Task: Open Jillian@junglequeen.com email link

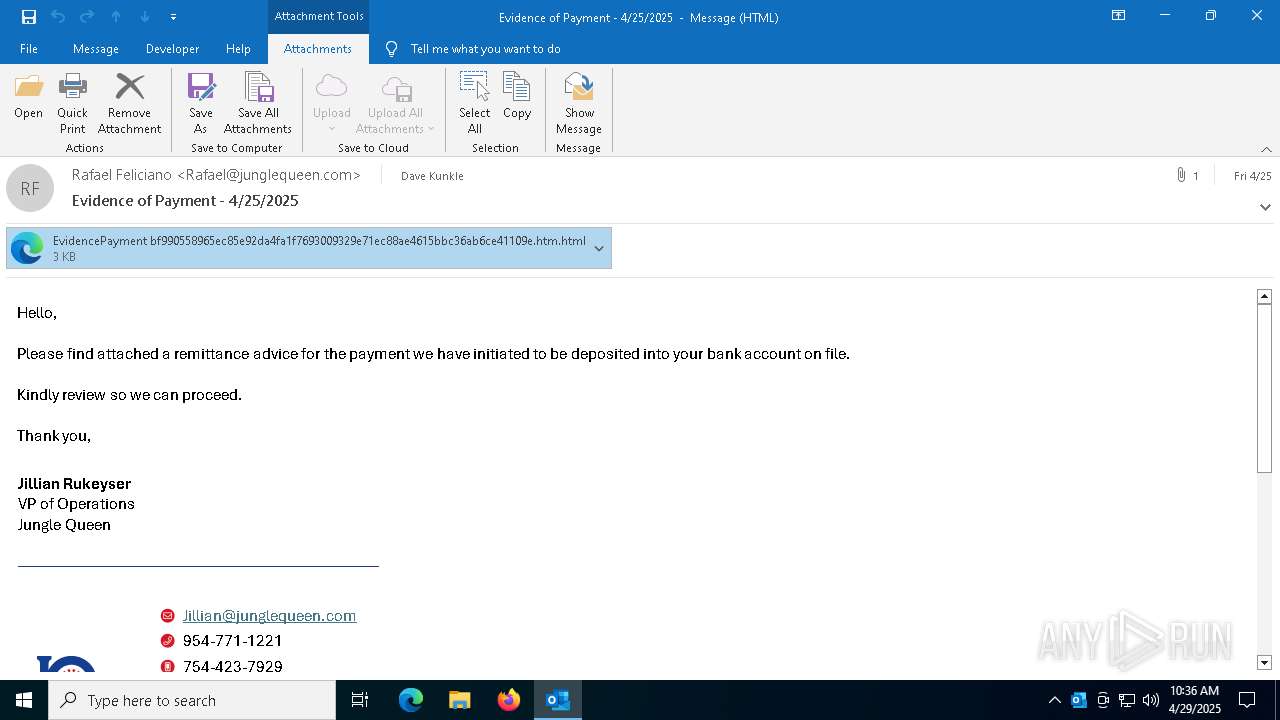Action: tap(269, 616)
